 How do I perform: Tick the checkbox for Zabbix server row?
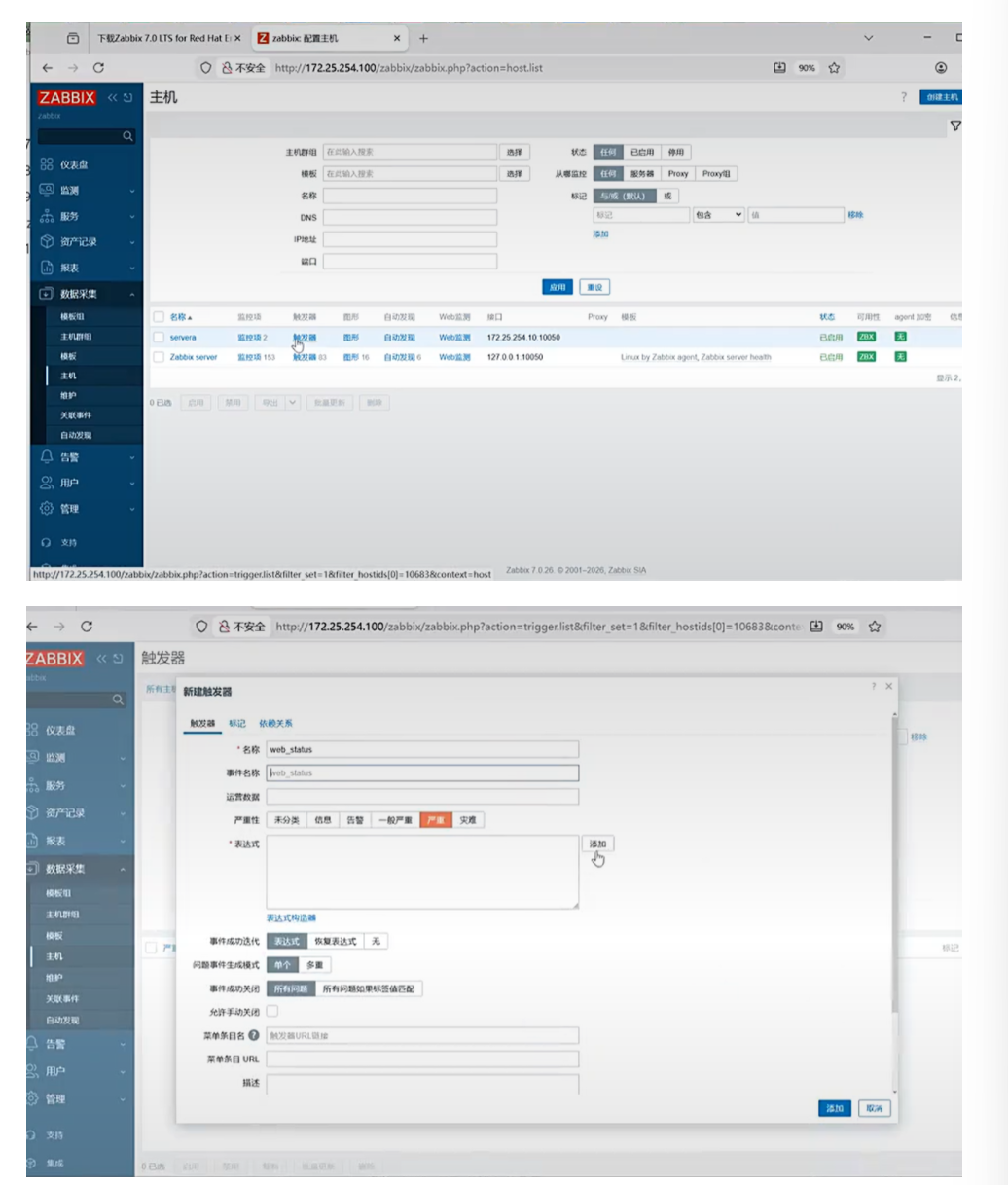tap(159, 357)
